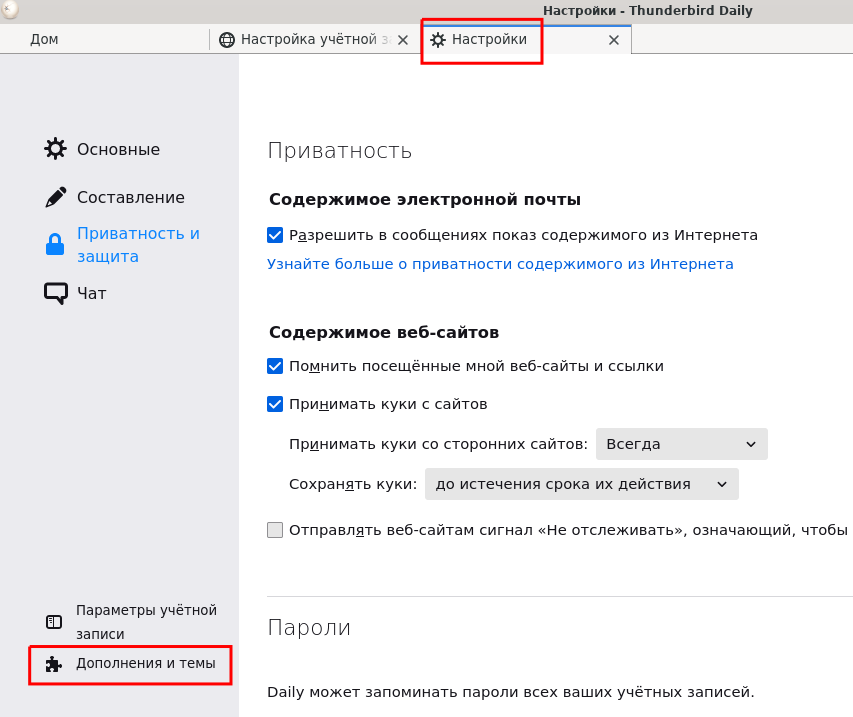Close the Настройки tab
The height and width of the screenshot is (717, 853).
tap(613, 40)
